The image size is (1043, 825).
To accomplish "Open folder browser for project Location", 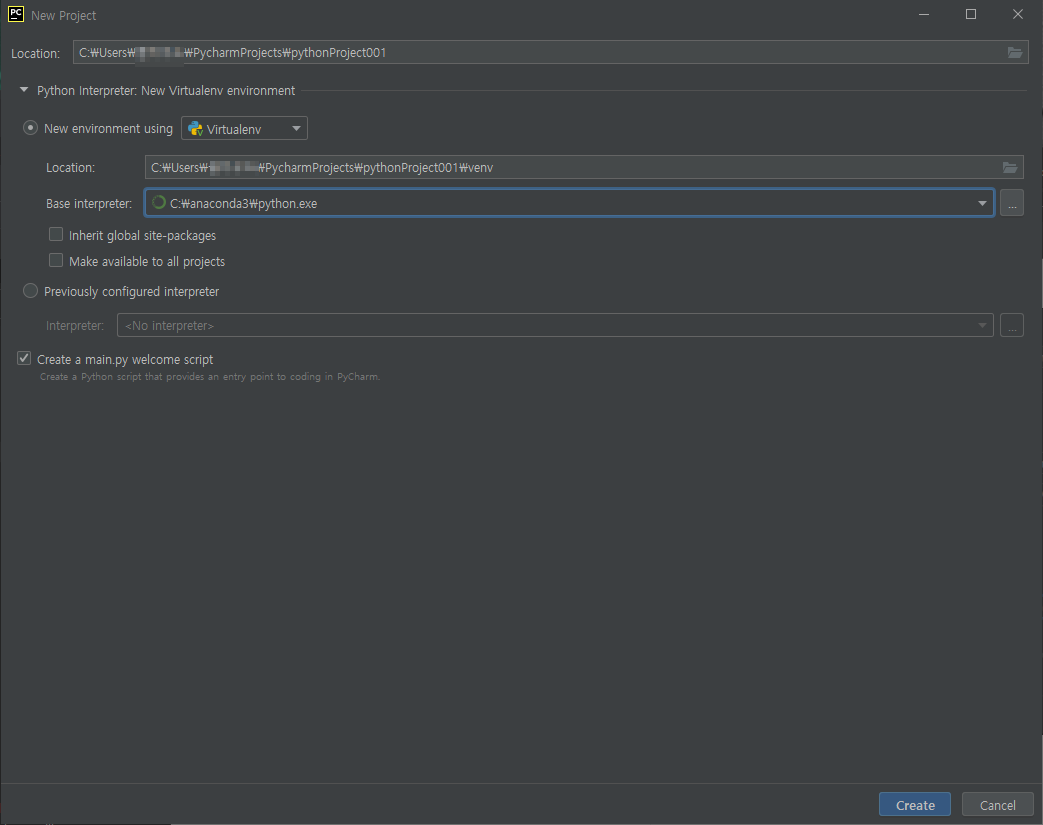I will click(1014, 53).
